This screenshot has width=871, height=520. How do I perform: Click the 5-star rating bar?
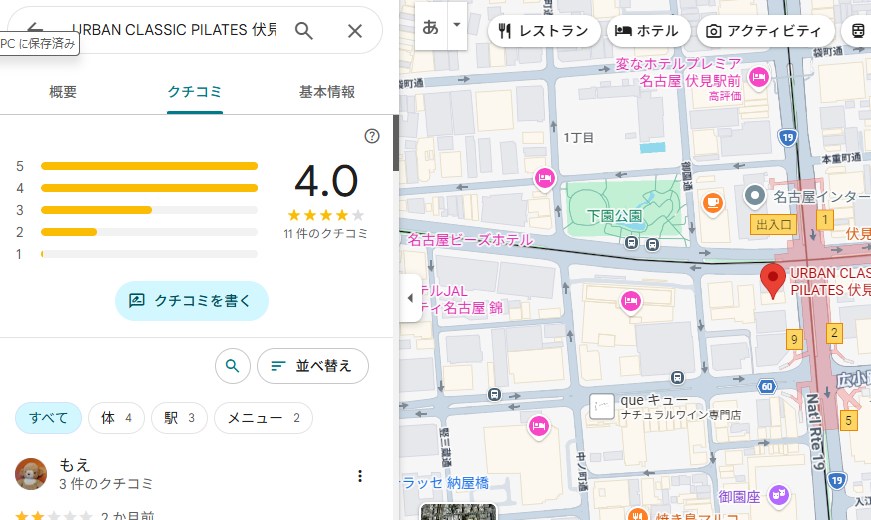click(149, 166)
